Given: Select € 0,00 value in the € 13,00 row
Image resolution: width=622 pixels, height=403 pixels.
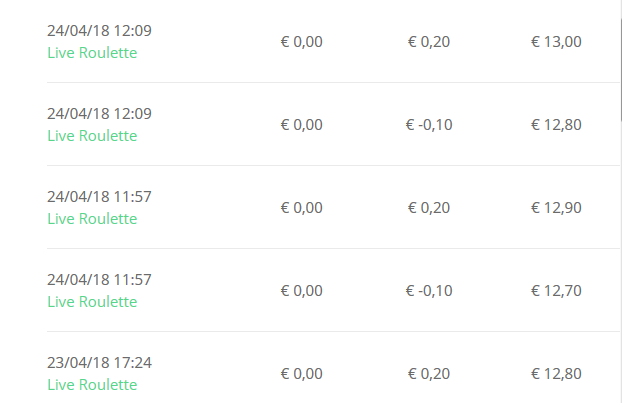Looking at the screenshot, I should pyautogui.click(x=301, y=42).
